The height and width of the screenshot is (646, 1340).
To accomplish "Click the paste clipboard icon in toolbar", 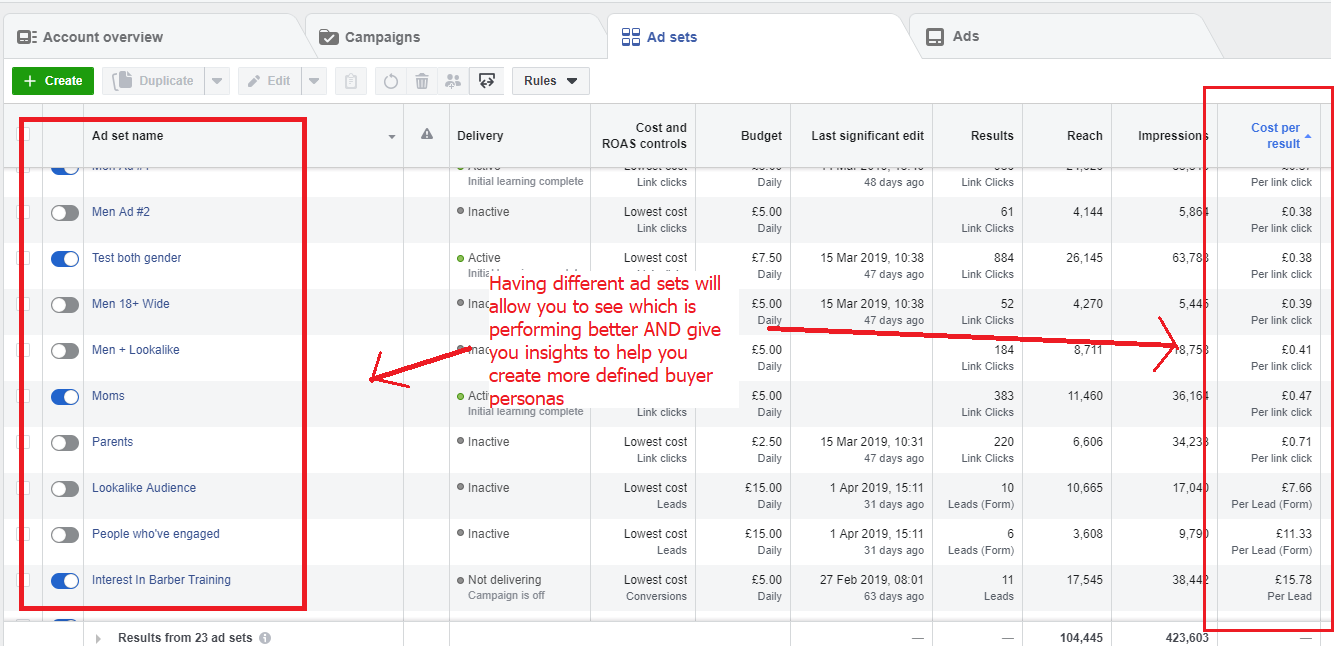I will (x=350, y=81).
